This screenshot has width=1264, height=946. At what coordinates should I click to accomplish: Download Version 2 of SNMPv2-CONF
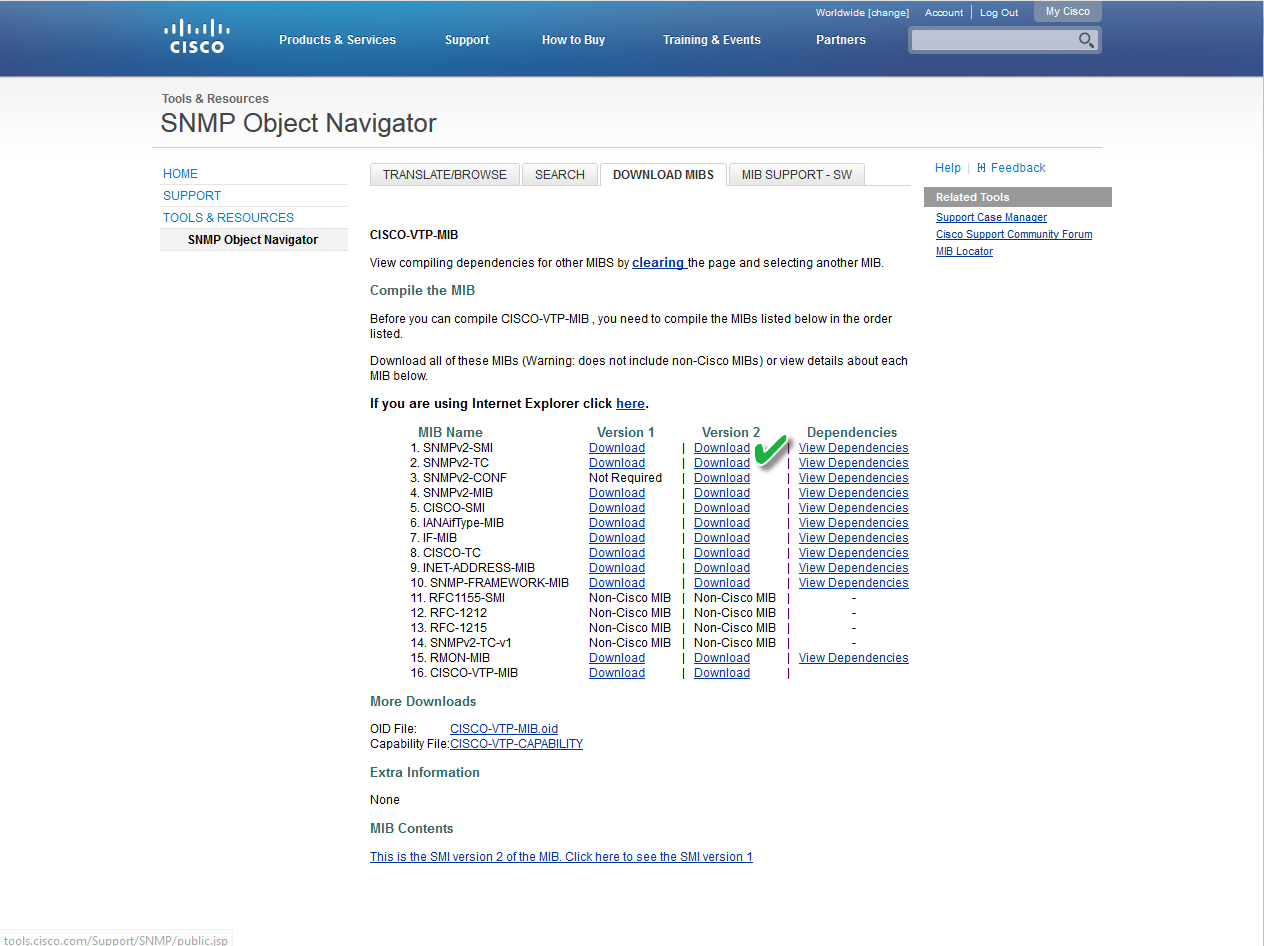coord(722,478)
